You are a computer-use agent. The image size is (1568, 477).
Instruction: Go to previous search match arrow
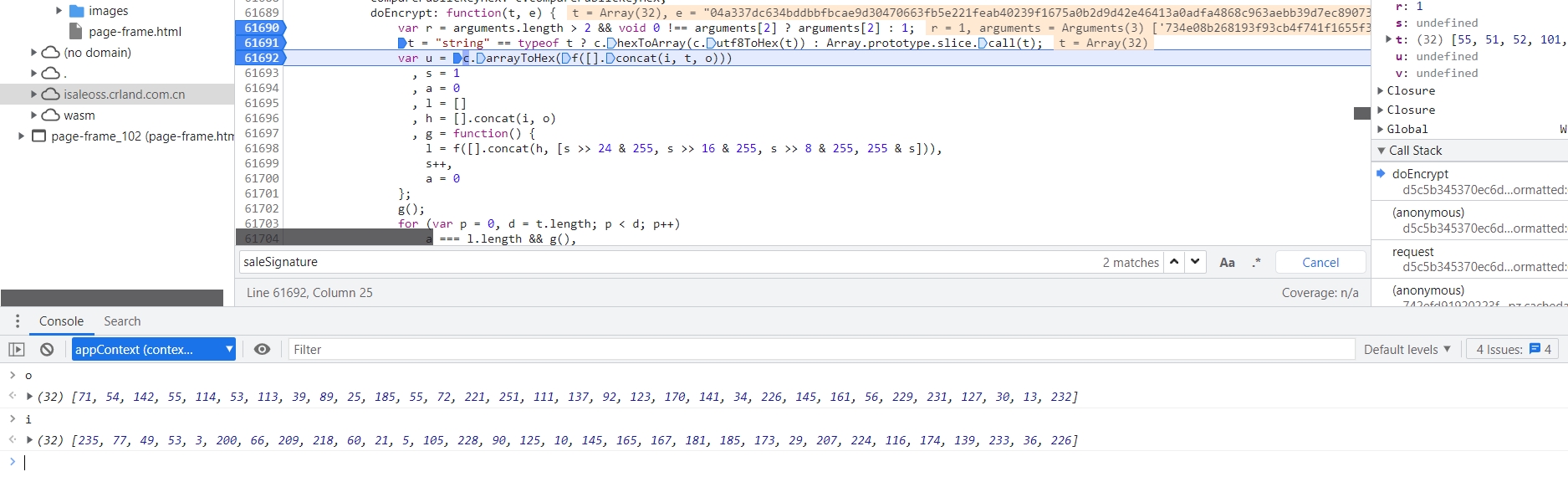pyautogui.click(x=1174, y=262)
